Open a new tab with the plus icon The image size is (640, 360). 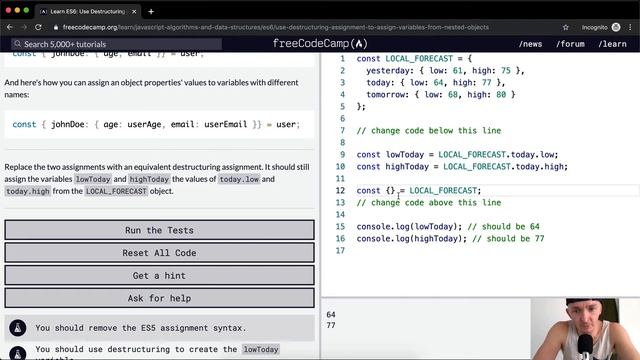click(151, 11)
